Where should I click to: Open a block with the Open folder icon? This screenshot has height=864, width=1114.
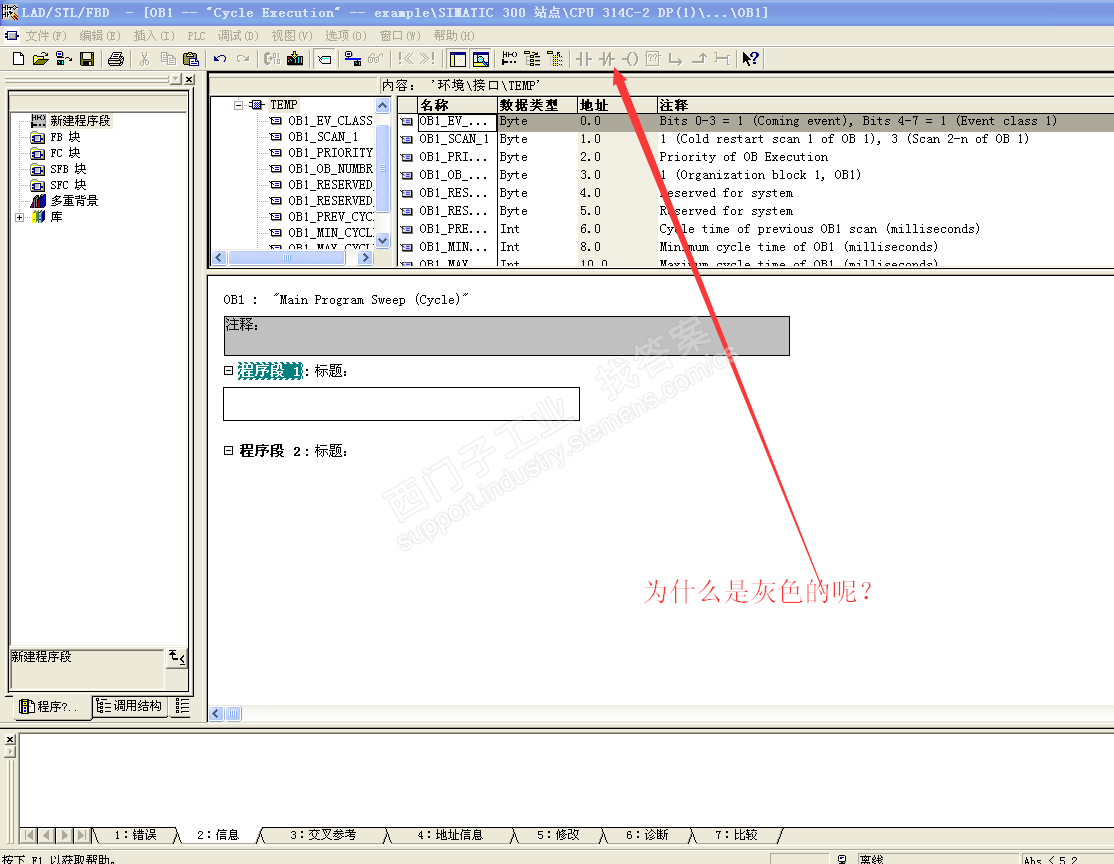coord(40,59)
